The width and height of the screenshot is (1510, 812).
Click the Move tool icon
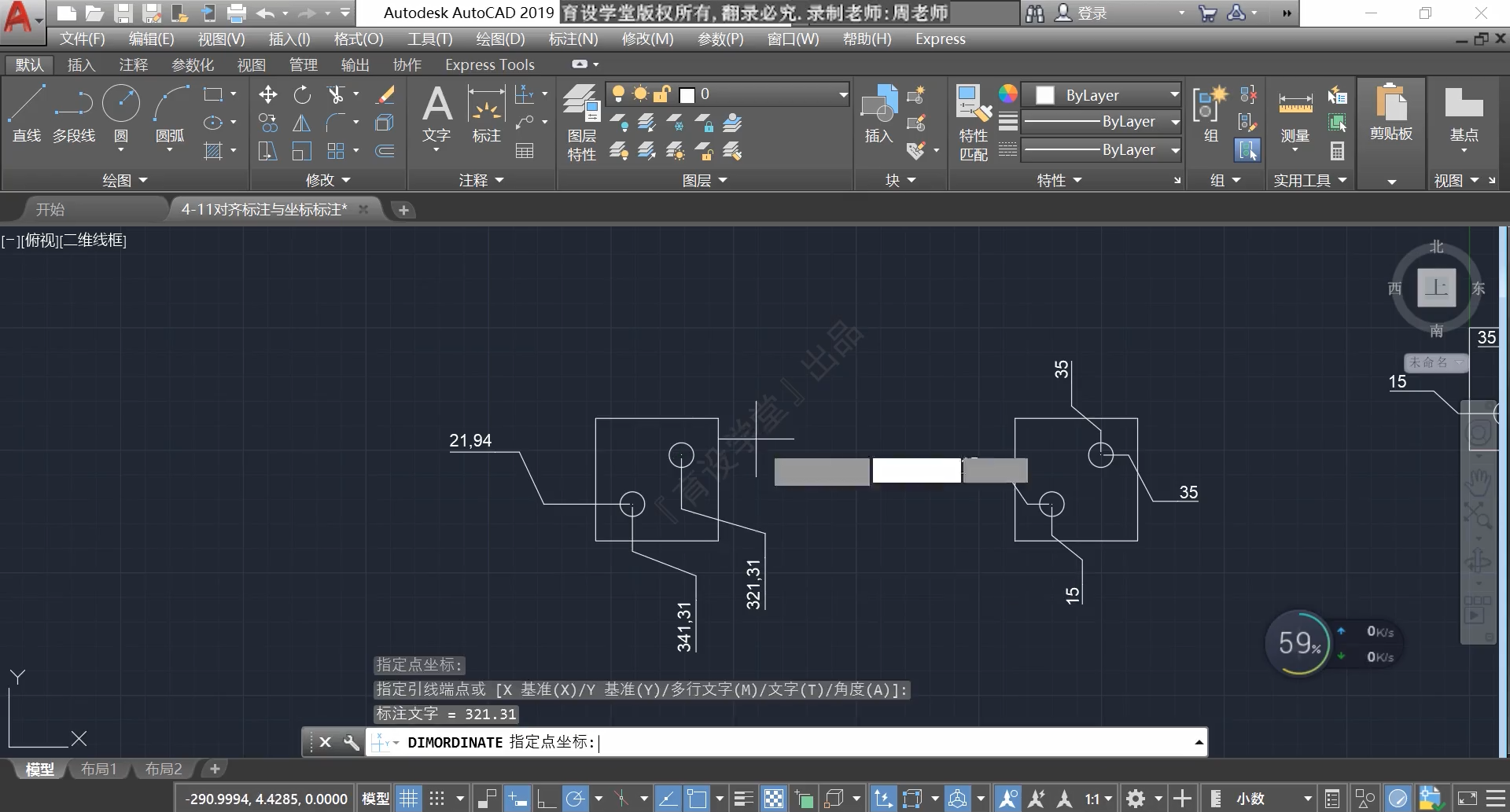click(268, 95)
